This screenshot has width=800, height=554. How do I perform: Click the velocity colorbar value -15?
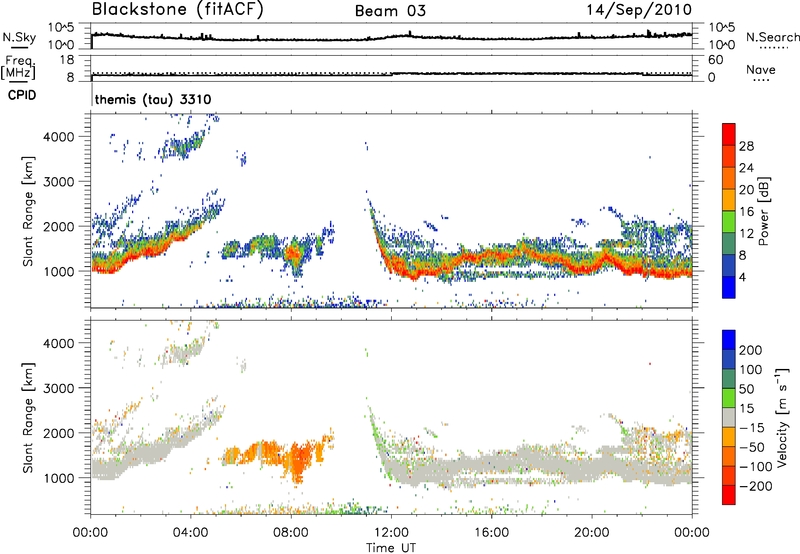click(752, 428)
